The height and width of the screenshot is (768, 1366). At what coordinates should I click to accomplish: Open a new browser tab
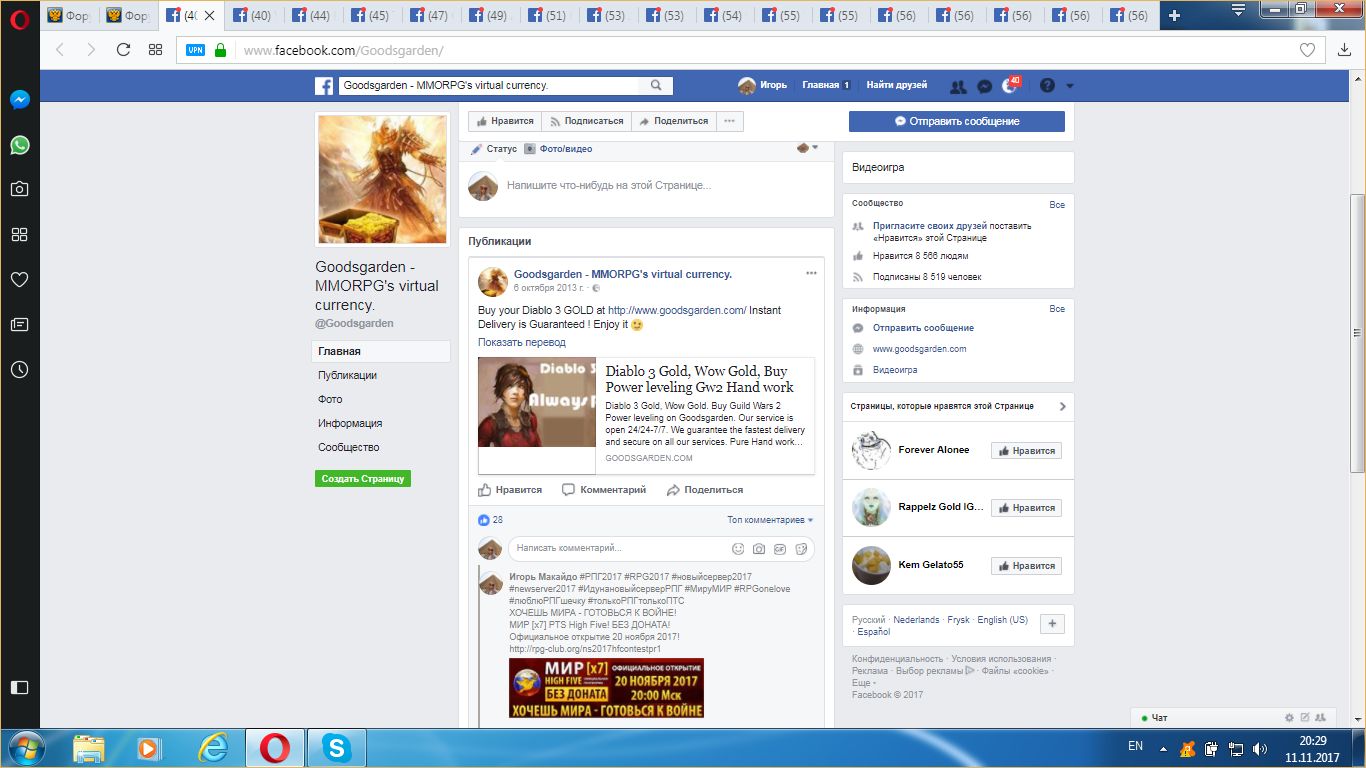1174,15
